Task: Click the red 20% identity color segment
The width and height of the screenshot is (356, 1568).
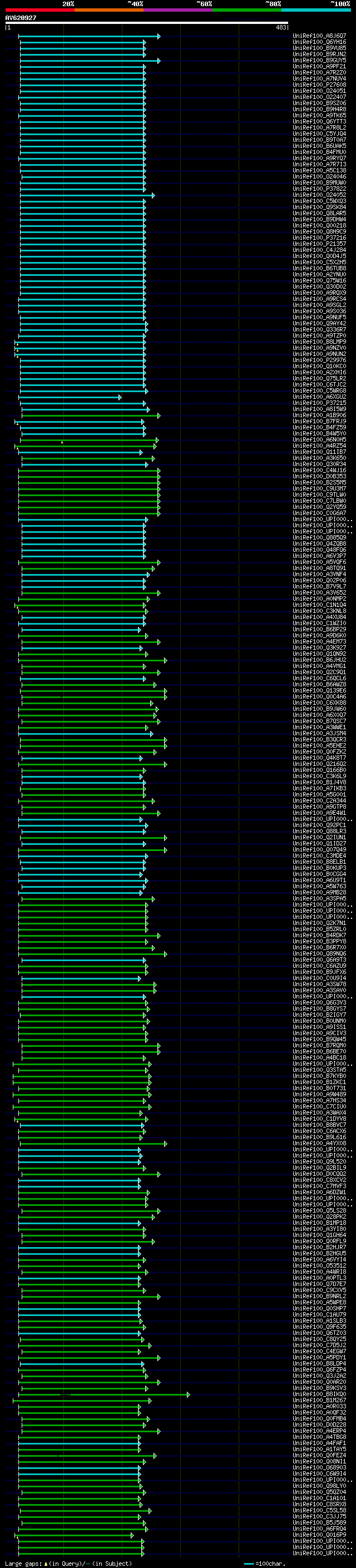Action: [40, 10]
